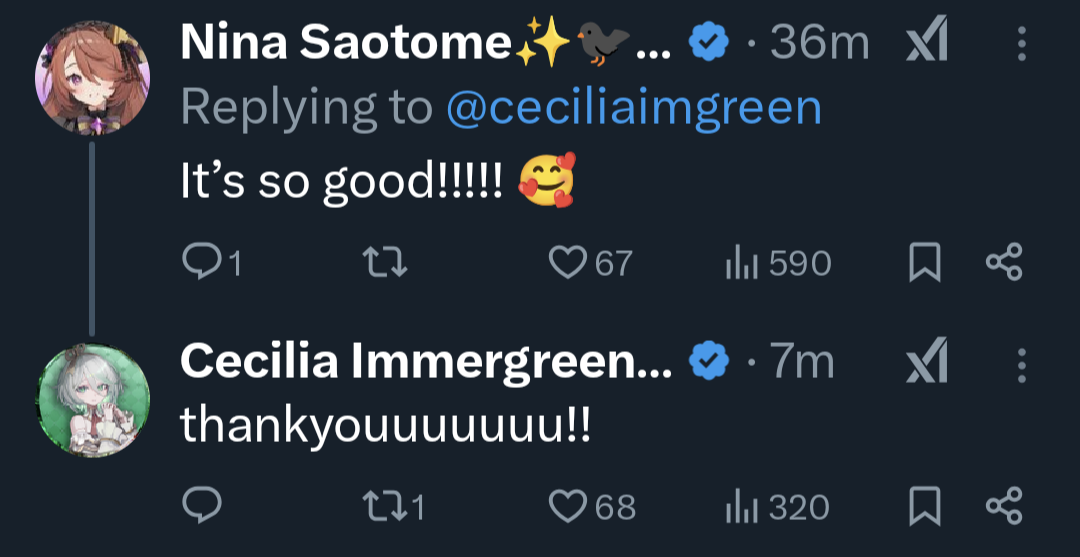This screenshot has height=557, width=1080.
Task: Like Cecilia Immergreen's thank-you tweet
Action: click(x=569, y=506)
